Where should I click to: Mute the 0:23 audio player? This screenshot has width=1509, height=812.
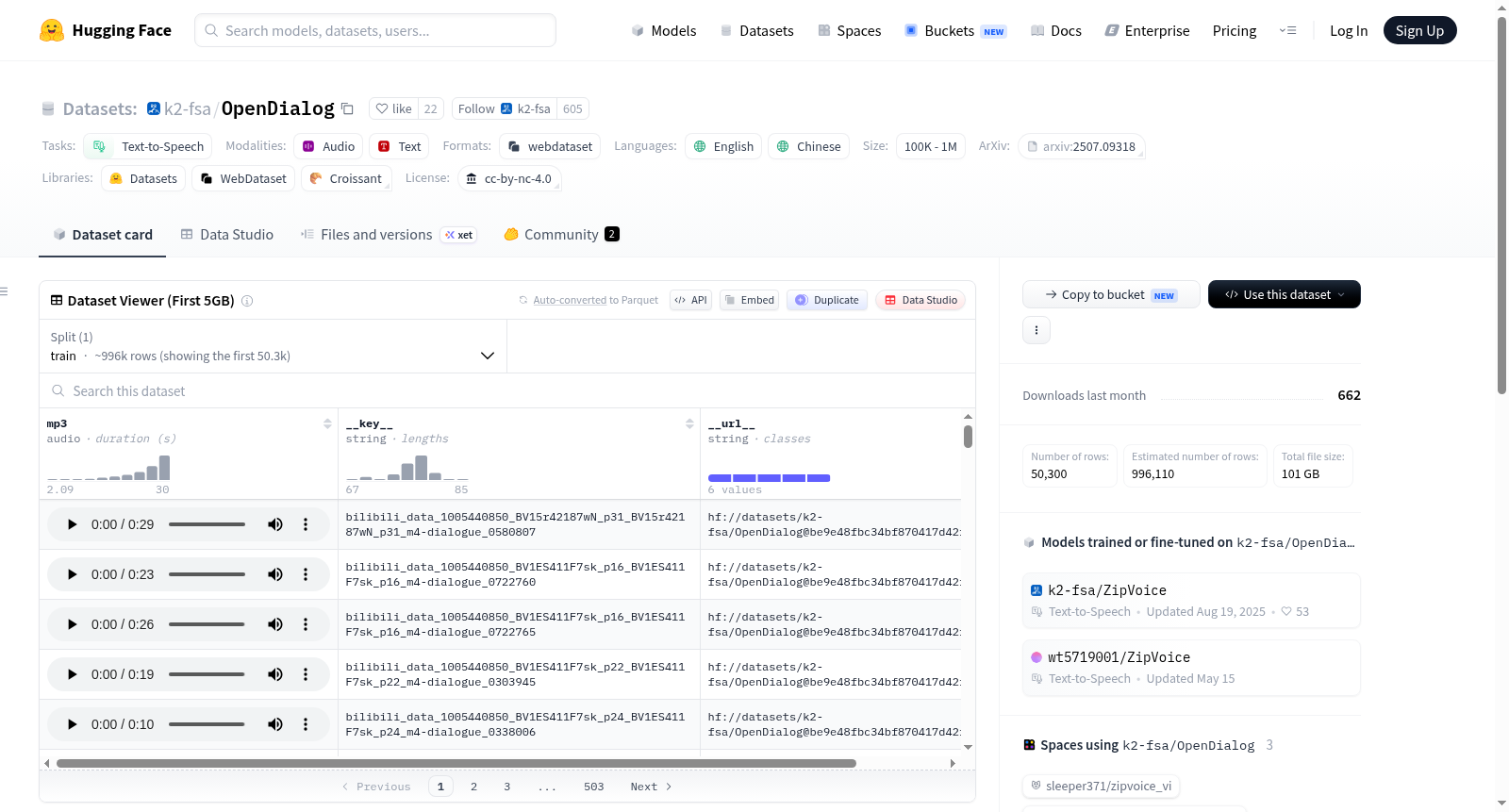pyautogui.click(x=275, y=574)
